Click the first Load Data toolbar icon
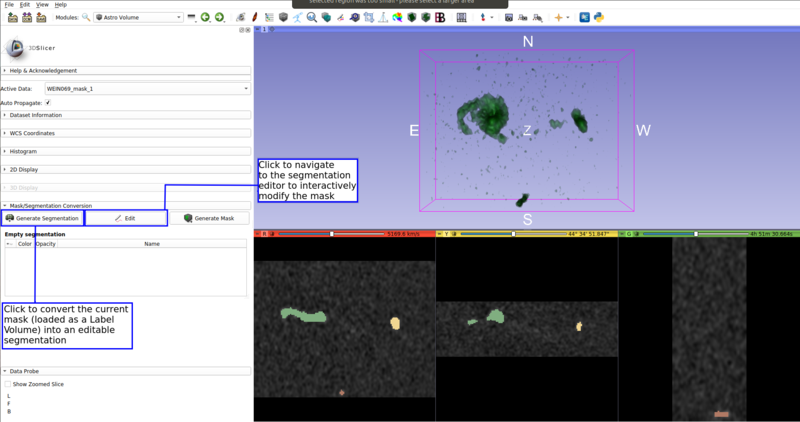This screenshot has height=422, width=800. point(12,17)
